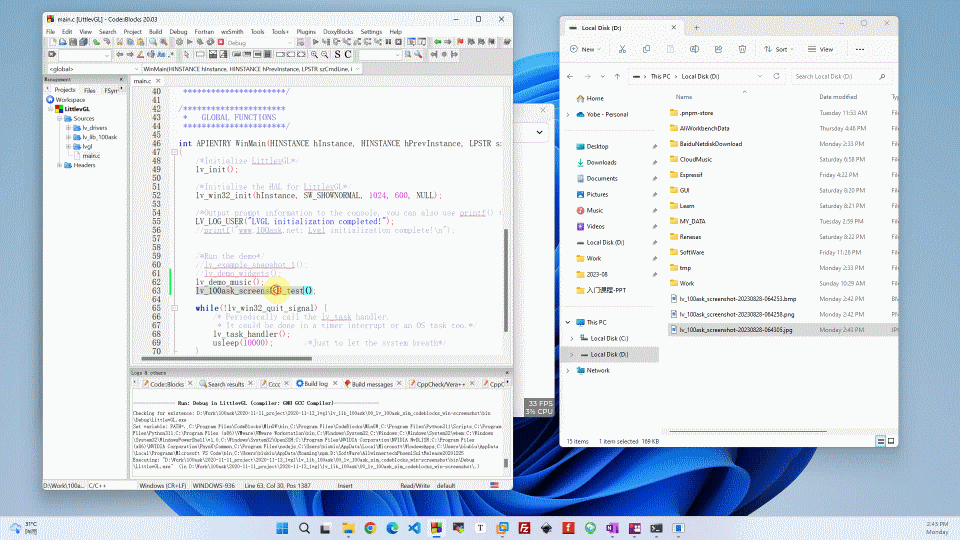Click the Delete trash icon in File Explorer

point(742,49)
